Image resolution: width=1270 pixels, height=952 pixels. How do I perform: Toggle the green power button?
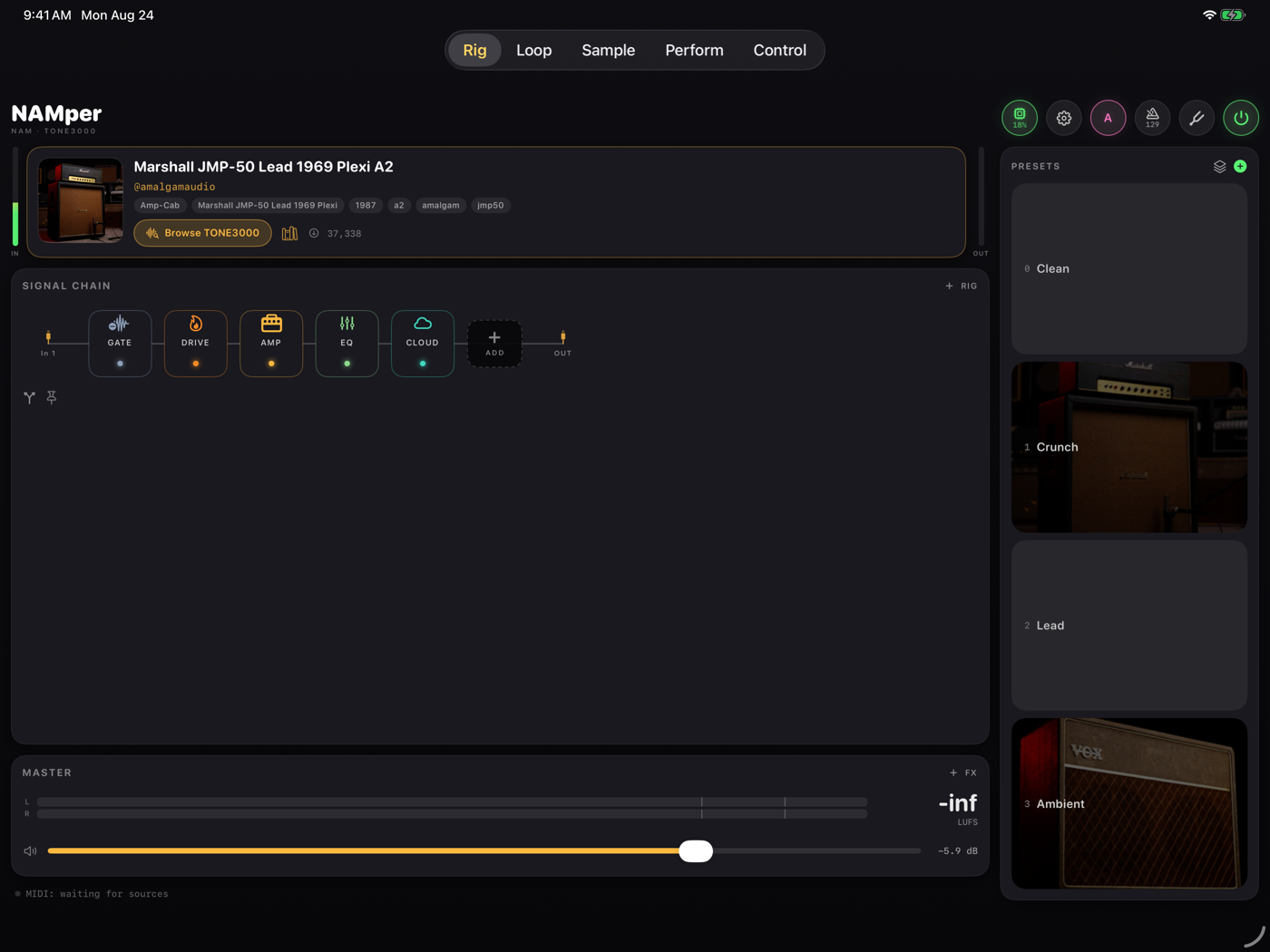click(1241, 118)
